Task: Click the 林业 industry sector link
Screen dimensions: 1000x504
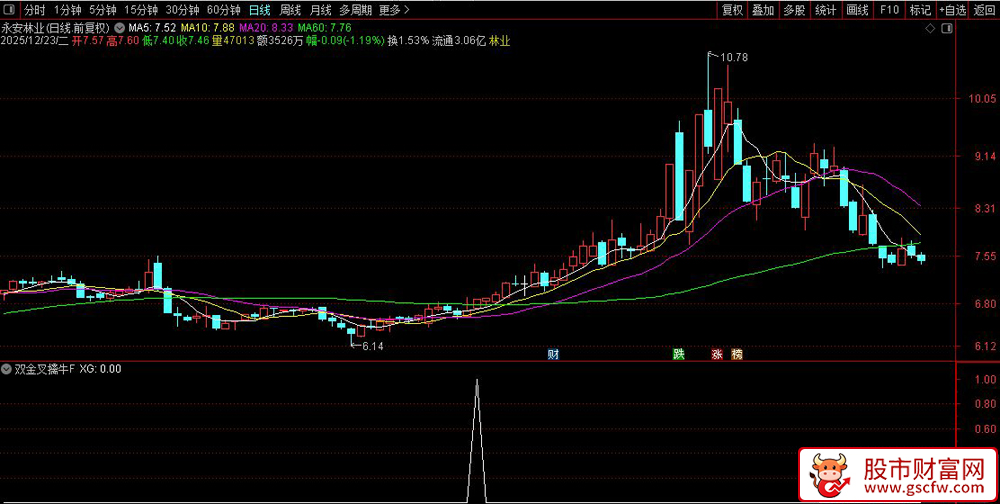Action: coord(499,41)
